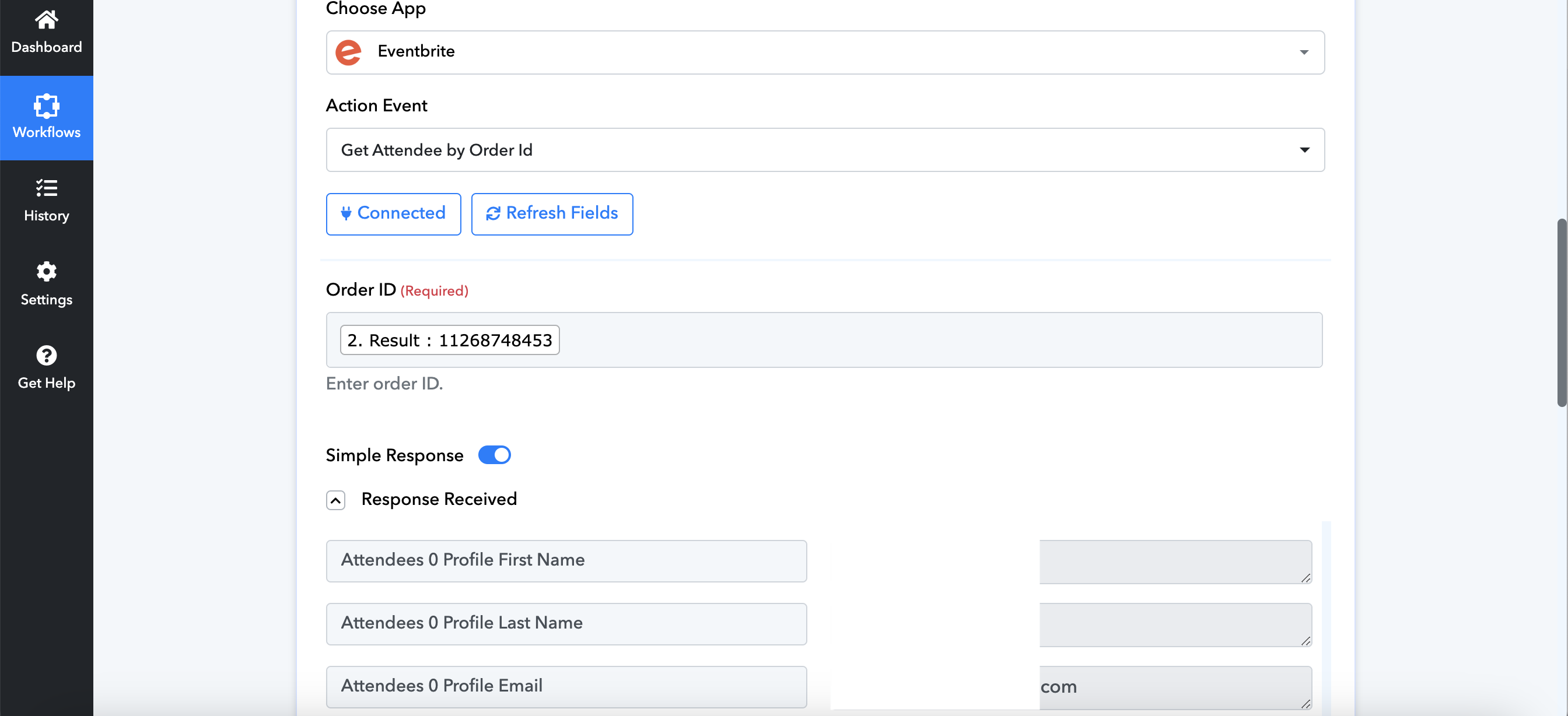1568x716 pixels.
Task: Click the Workflows label in the sidebar
Action: (x=46, y=132)
